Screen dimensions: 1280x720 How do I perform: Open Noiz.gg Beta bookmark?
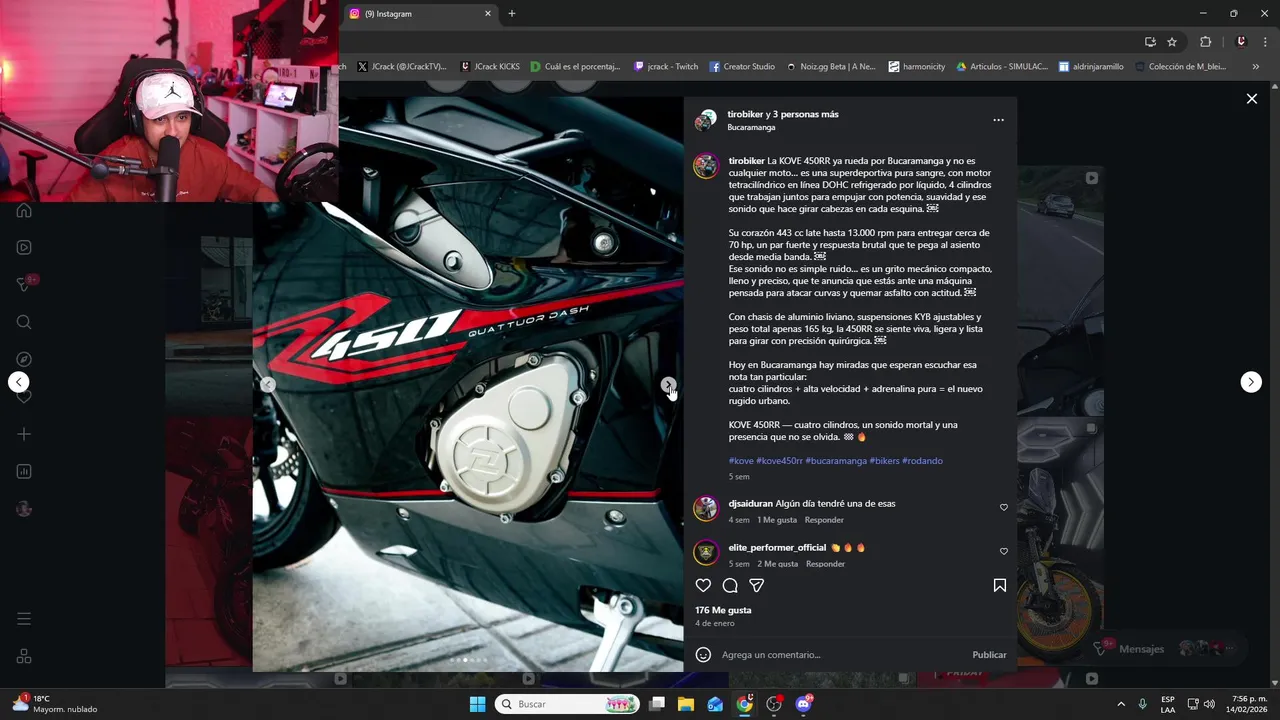831,67
